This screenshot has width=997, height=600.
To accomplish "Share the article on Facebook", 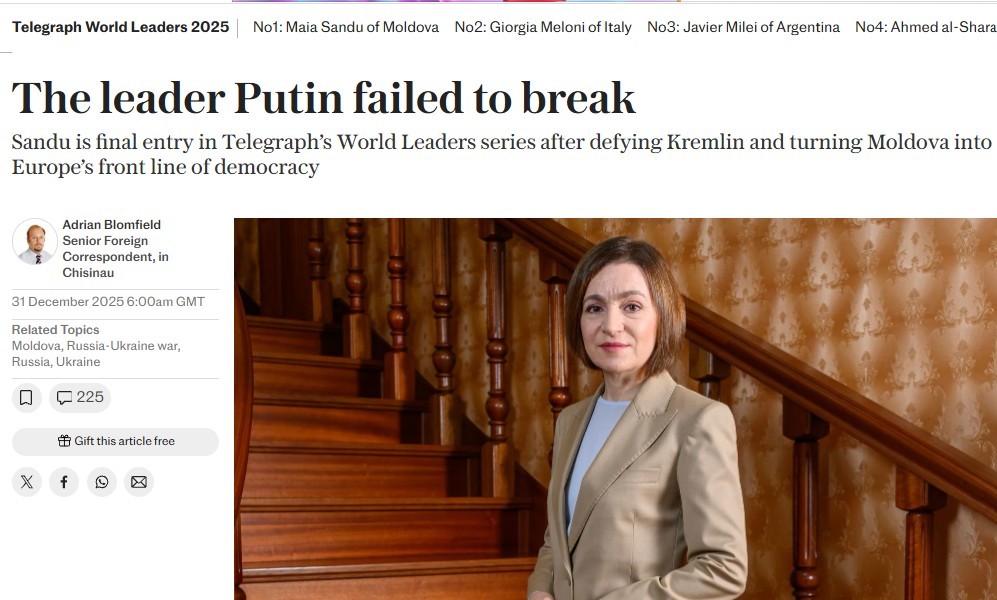I will [64, 481].
